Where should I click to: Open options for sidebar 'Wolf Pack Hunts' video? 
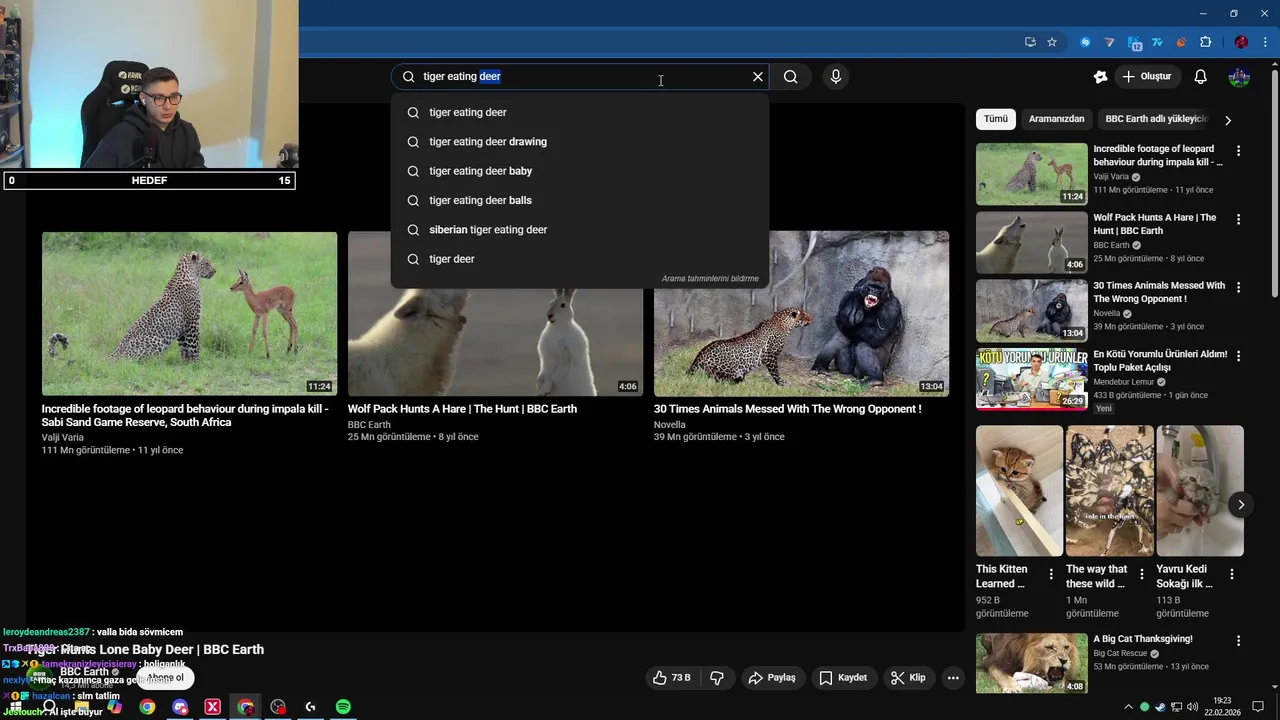pos(1239,219)
